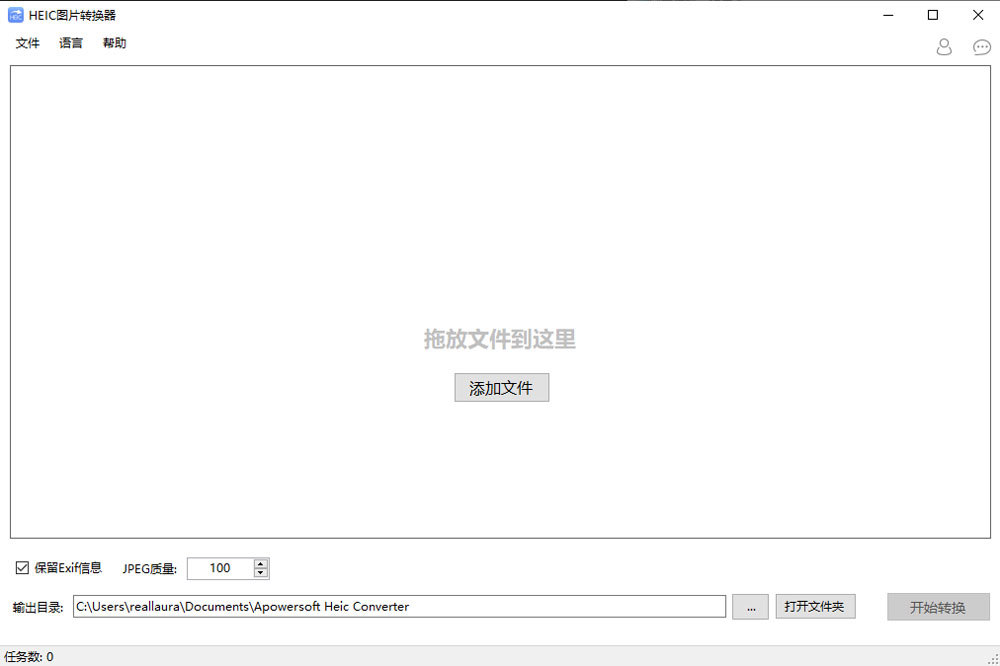
Task: Click the 输出目录 label
Action: [38, 607]
